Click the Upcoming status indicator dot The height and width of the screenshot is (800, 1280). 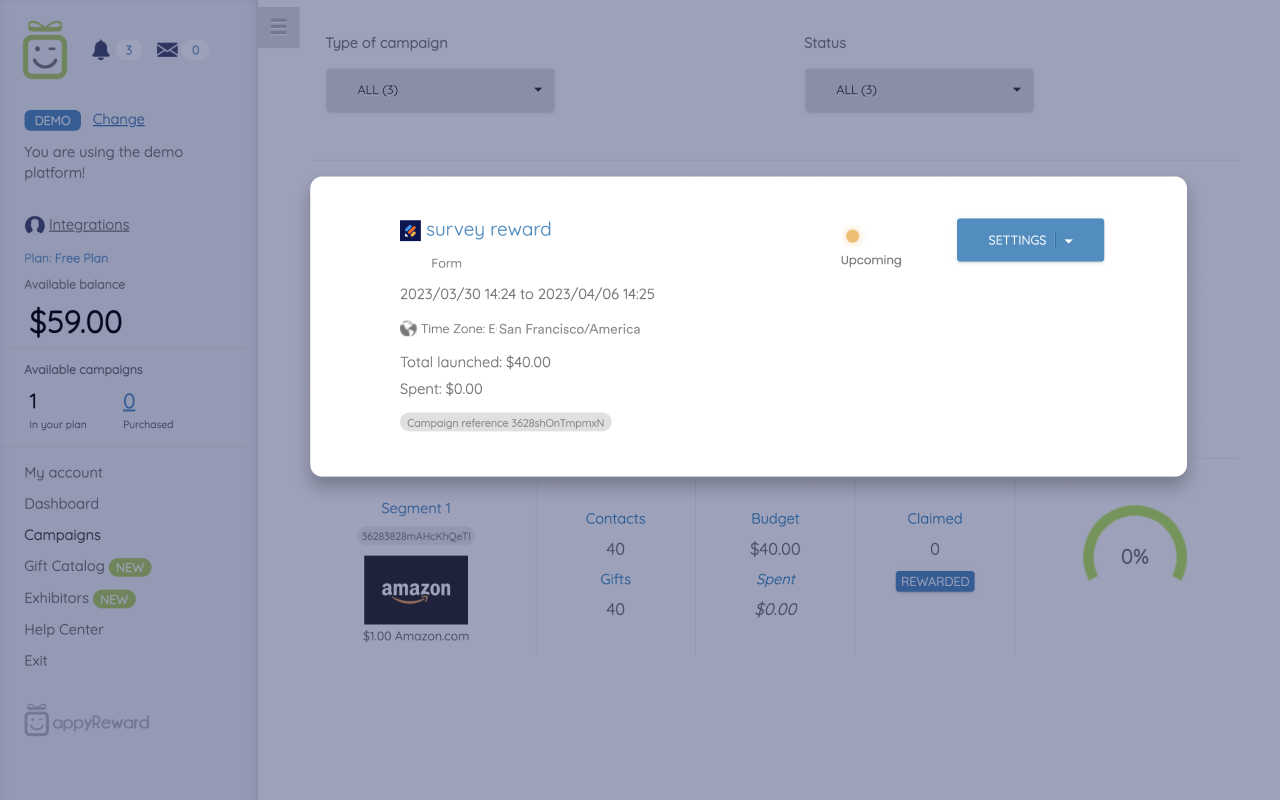point(852,235)
